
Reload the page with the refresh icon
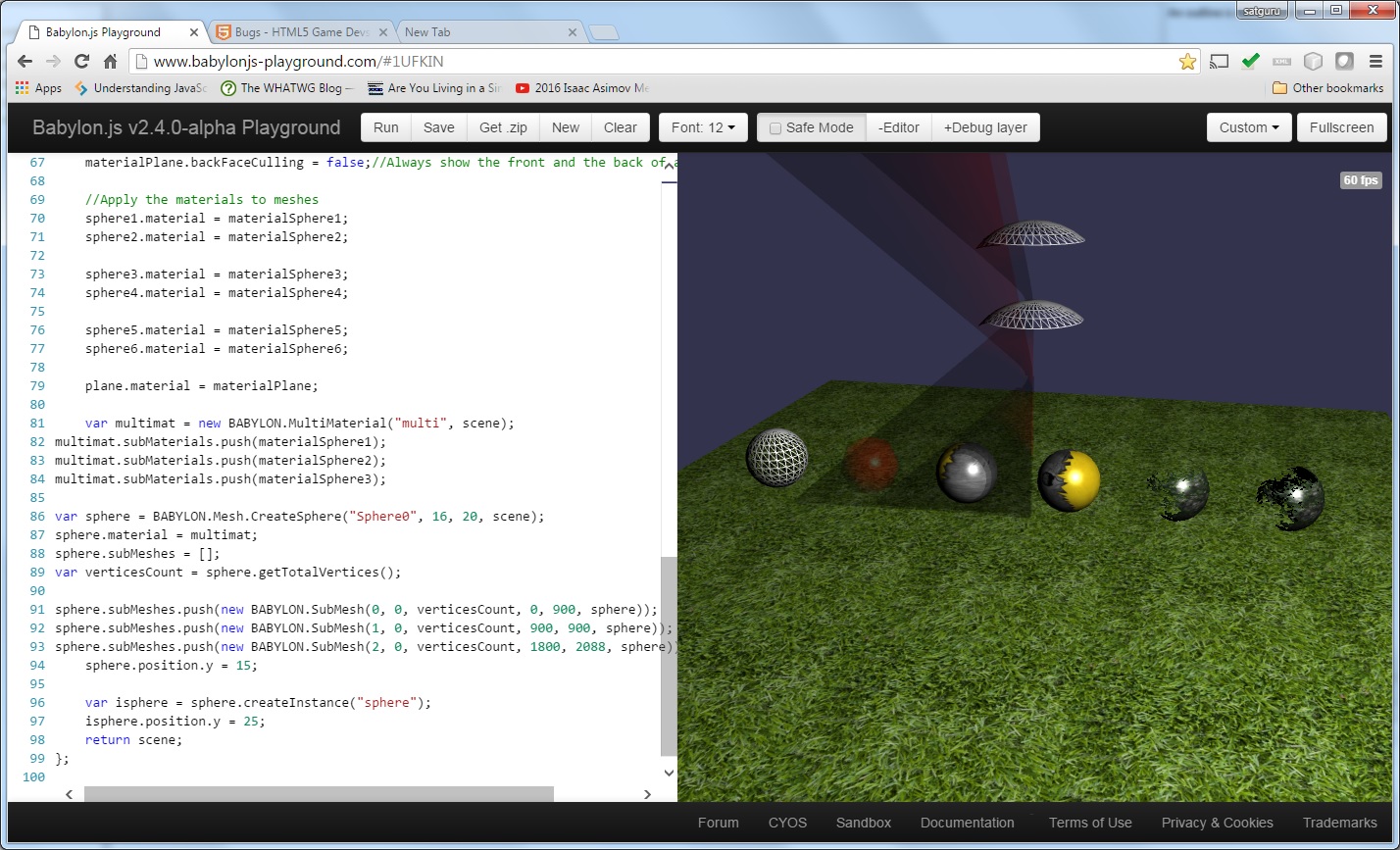(82, 62)
